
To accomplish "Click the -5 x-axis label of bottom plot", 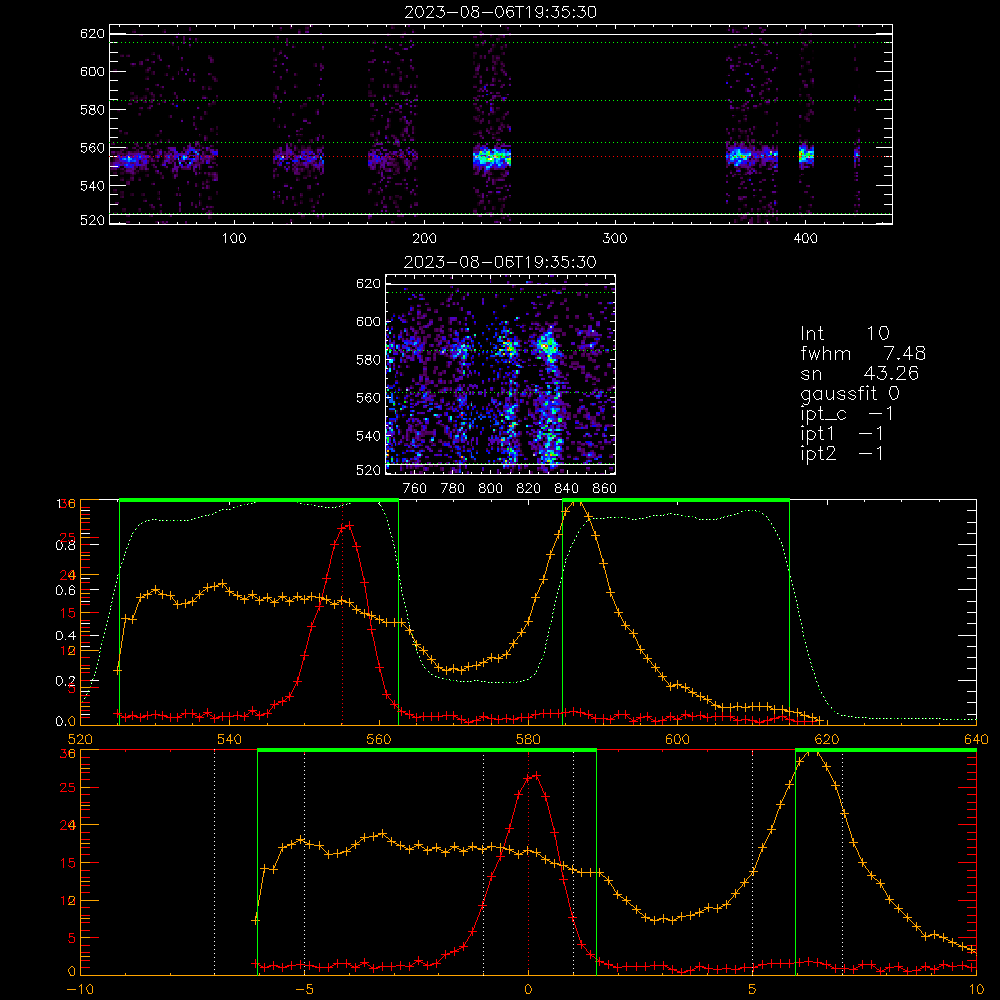I will click(x=304, y=990).
